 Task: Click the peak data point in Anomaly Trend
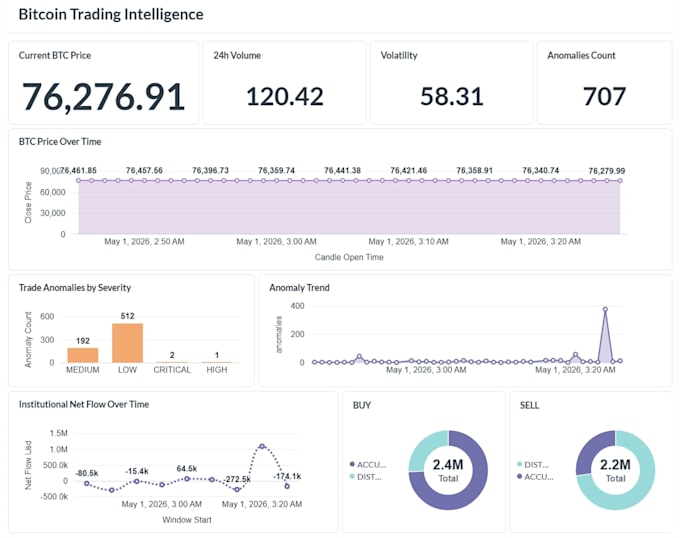click(605, 310)
